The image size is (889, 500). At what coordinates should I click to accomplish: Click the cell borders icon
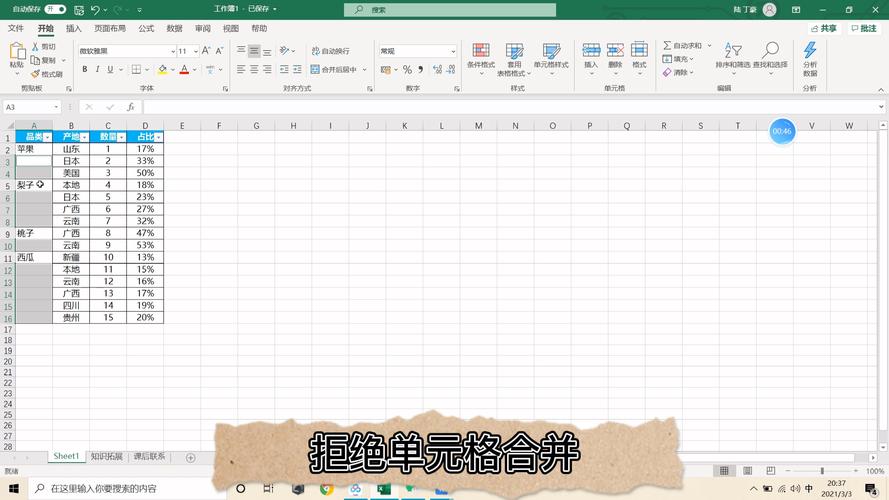(136, 69)
